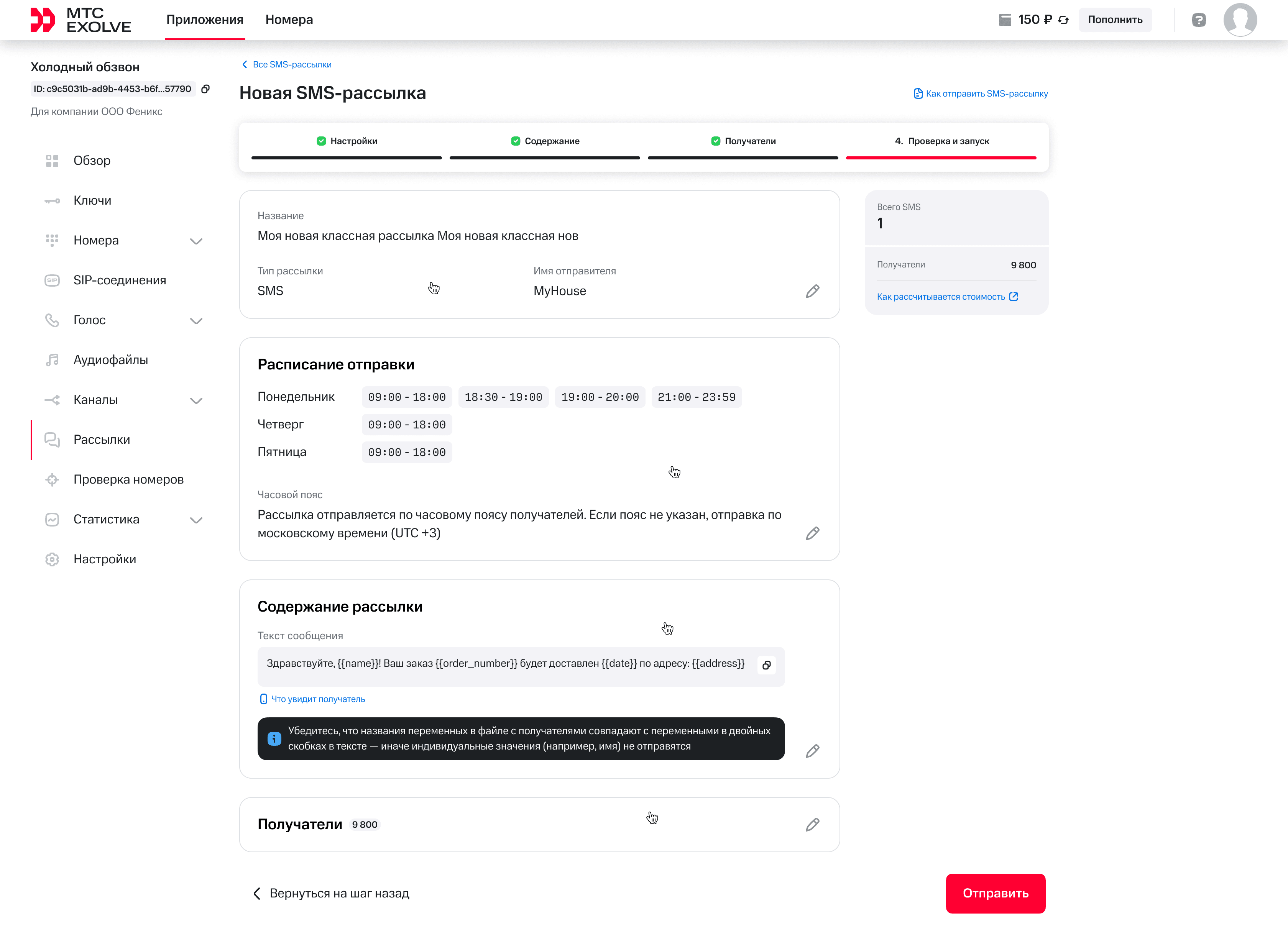
Task: Switch to the Номера top menu
Action: [289, 19]
